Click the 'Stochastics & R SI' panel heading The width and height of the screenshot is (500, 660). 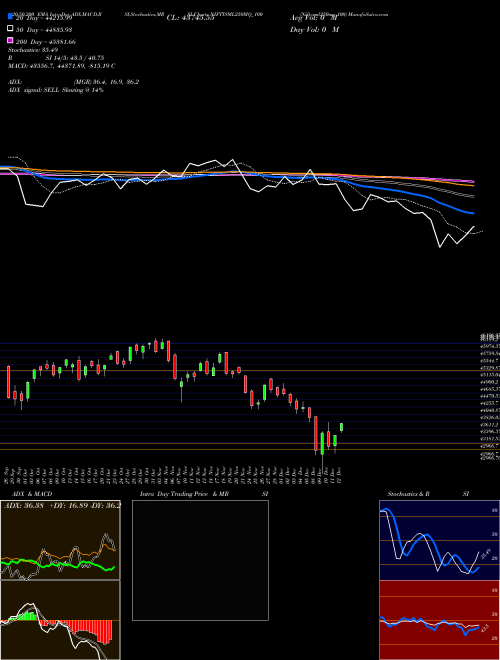tap(428, 494)
